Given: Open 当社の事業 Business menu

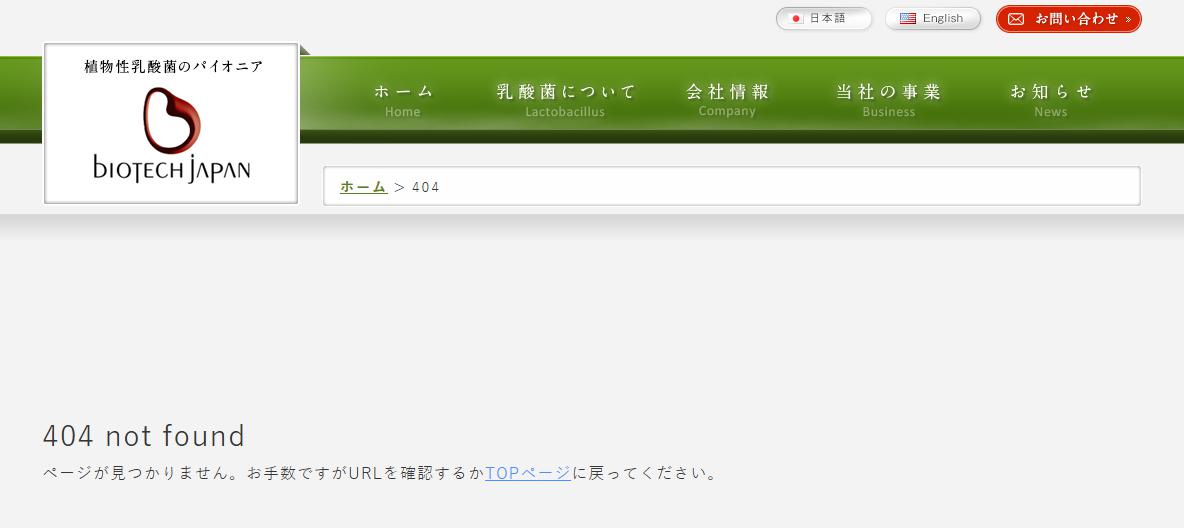Looking at the screenshot, I should point(888,100).
